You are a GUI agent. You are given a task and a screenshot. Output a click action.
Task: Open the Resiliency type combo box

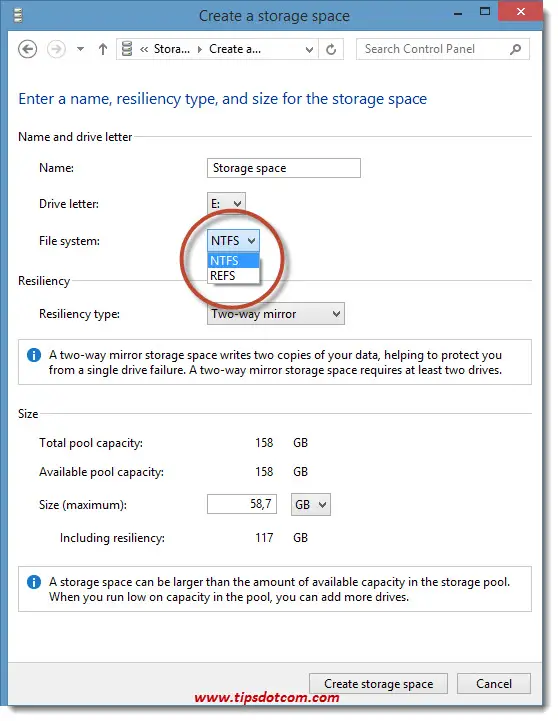[276, 314]
